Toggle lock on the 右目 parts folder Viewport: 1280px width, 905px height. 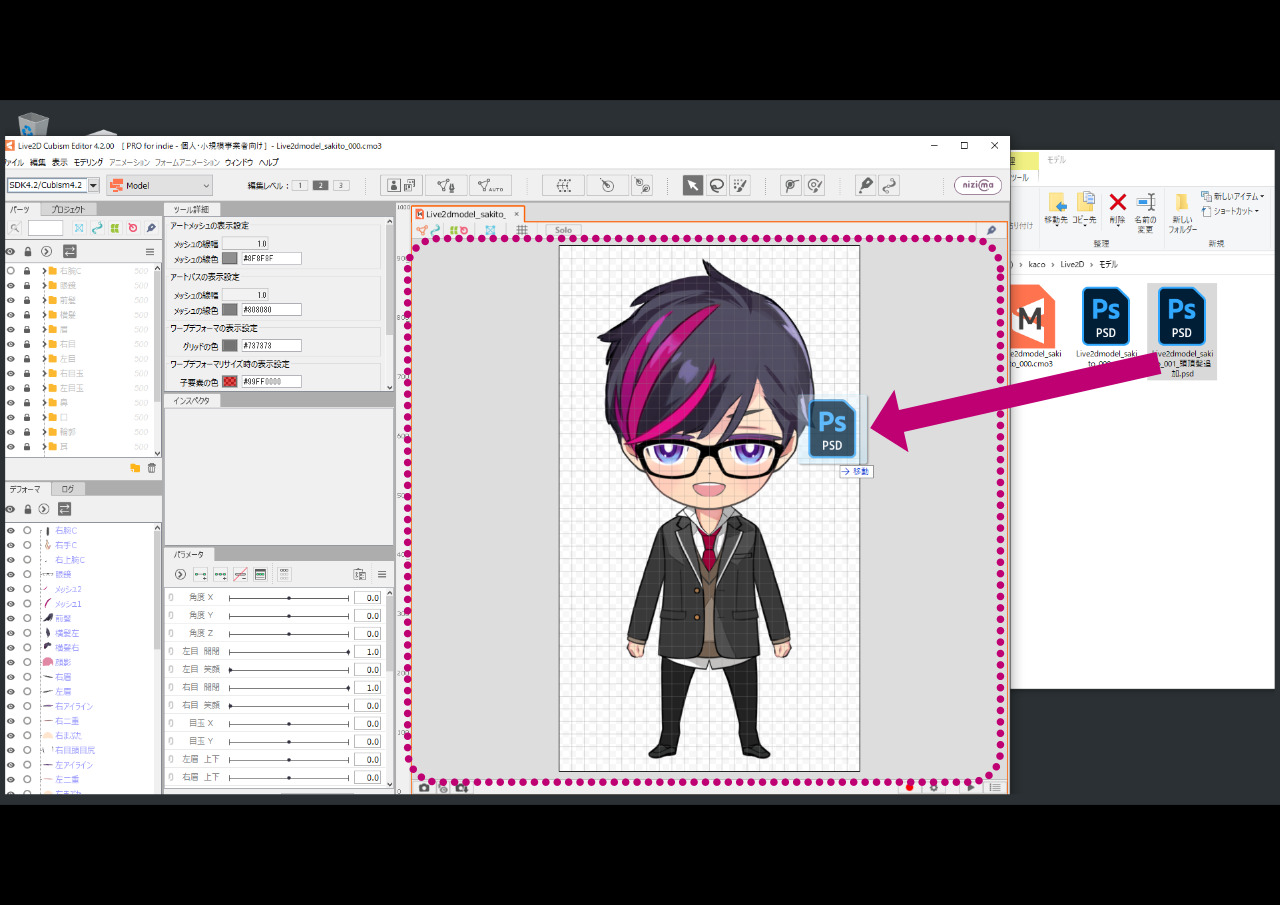pos(27,344)
